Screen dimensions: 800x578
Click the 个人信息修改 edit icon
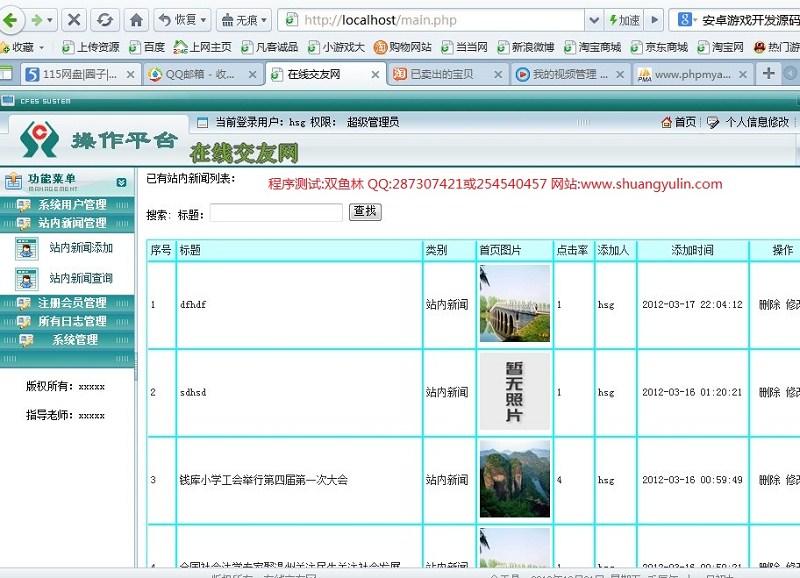(713, 122)
